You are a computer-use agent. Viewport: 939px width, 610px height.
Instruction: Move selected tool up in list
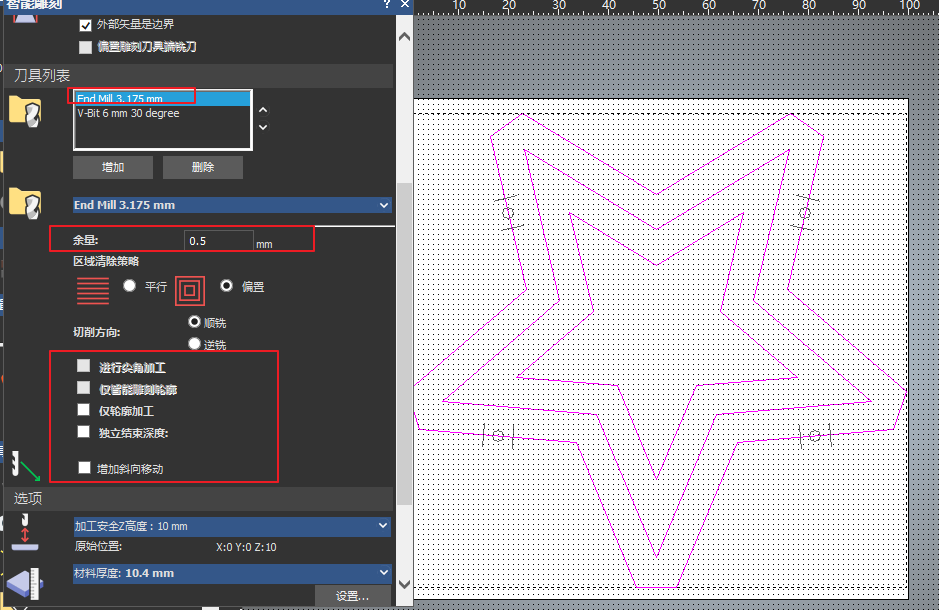click(x=263, y=110)
